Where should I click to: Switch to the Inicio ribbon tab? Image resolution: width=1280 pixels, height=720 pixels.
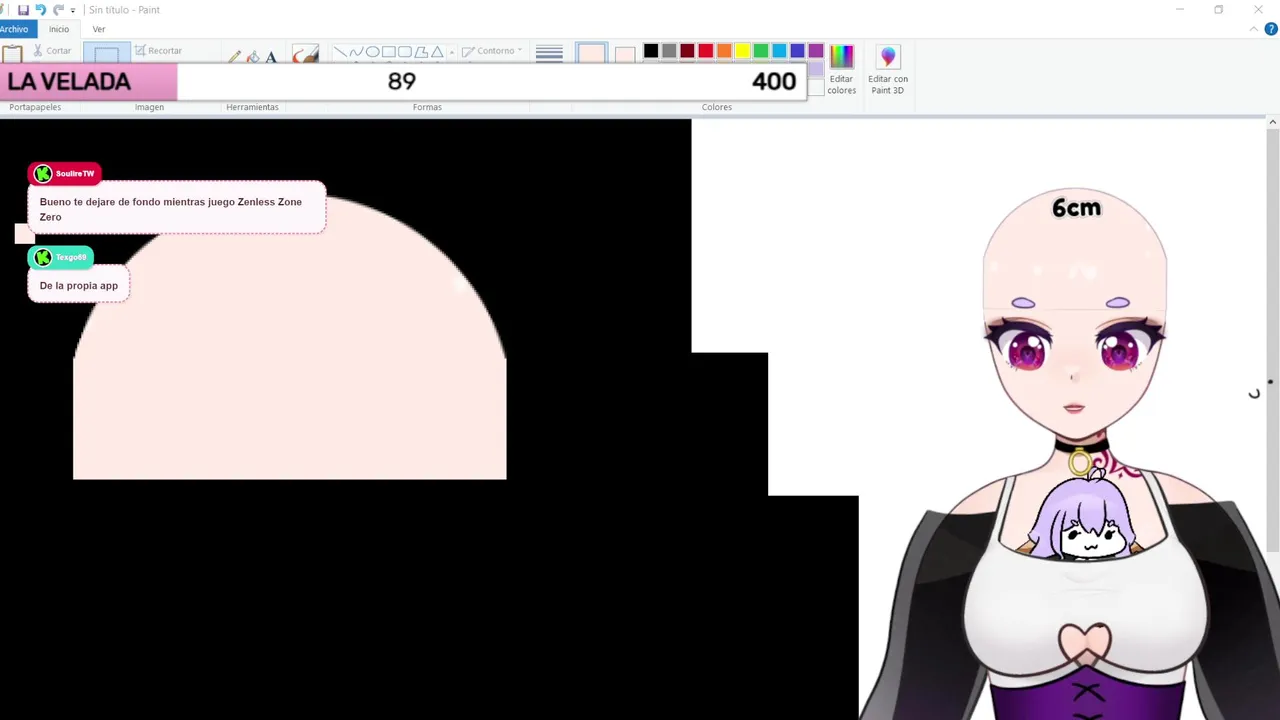point(59,29)
